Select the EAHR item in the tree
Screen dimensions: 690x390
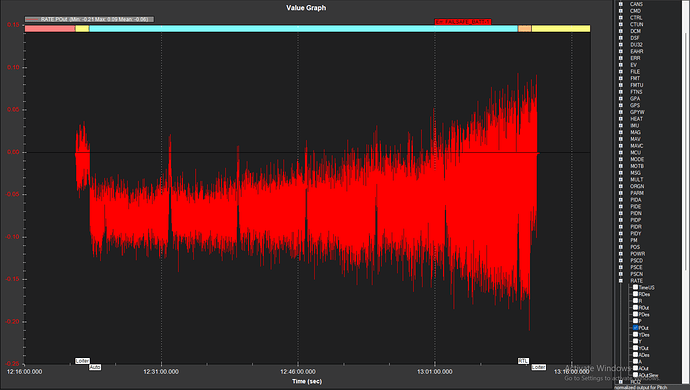point(636,52)
